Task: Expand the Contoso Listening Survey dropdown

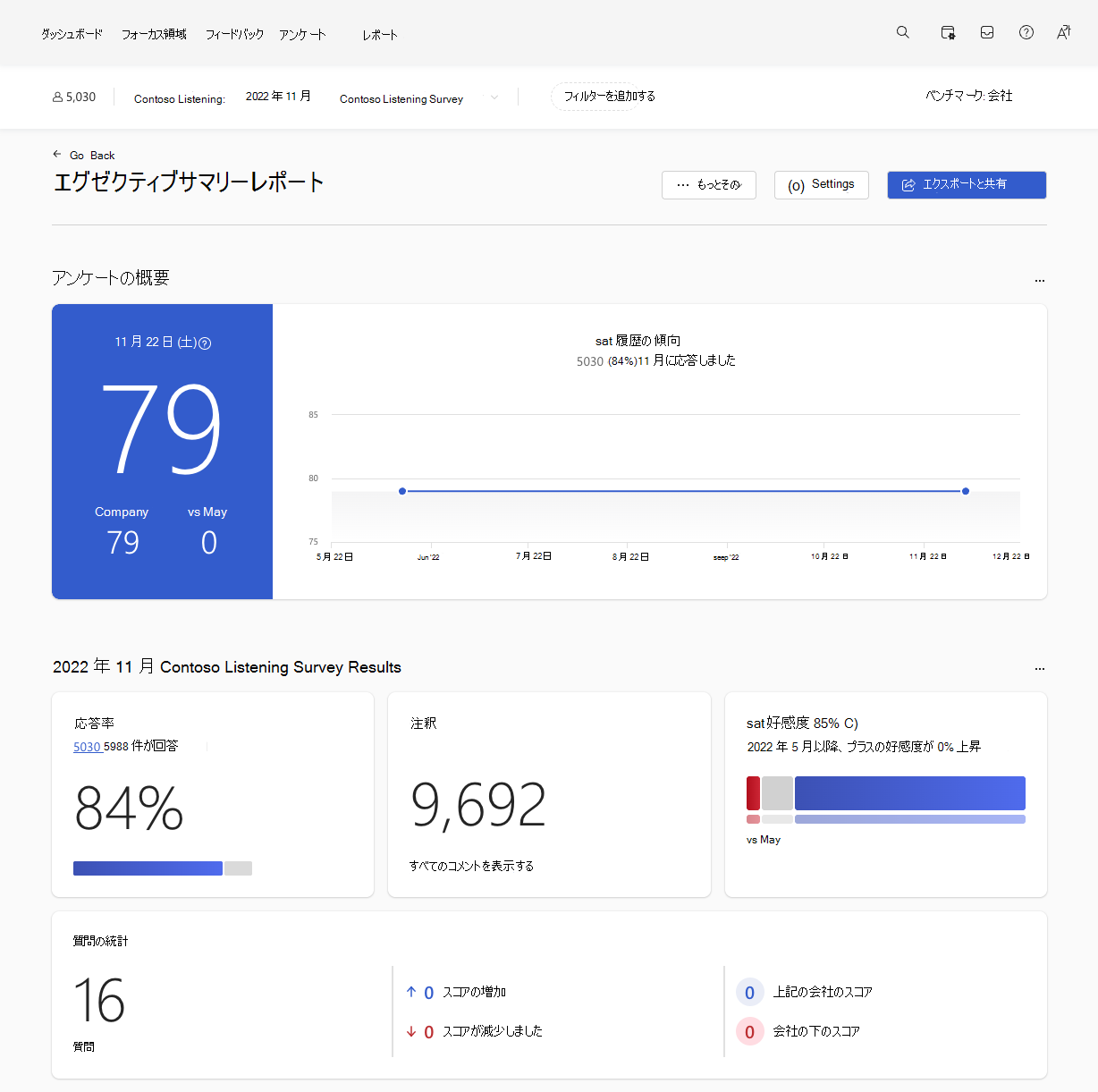Action: coord(494,97)
